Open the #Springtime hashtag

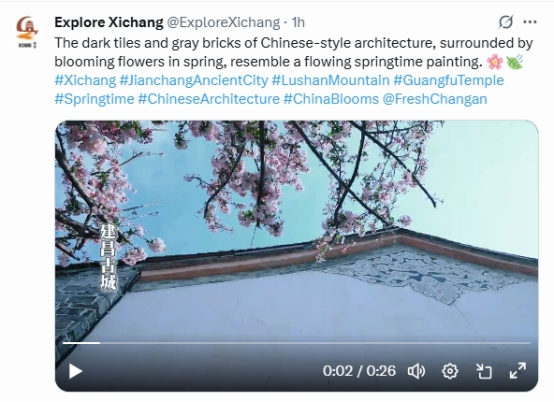click(x=94, y=99)
